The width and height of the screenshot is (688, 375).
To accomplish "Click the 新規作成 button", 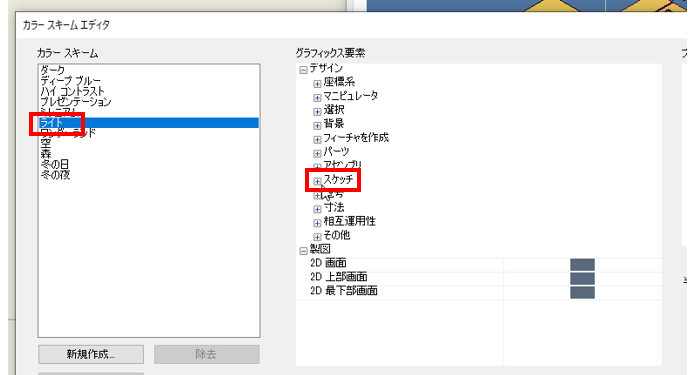I will 91,354.
